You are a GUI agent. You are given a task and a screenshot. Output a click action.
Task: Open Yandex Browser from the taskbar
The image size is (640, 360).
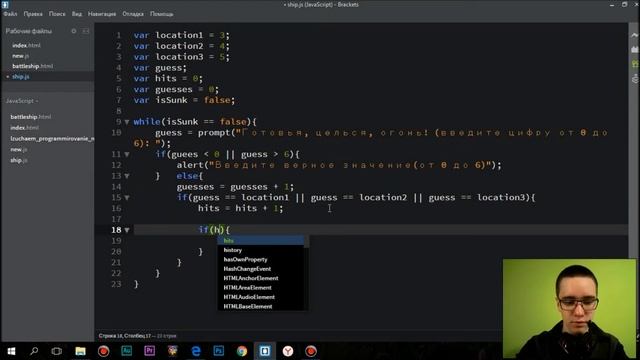[288, 351]
